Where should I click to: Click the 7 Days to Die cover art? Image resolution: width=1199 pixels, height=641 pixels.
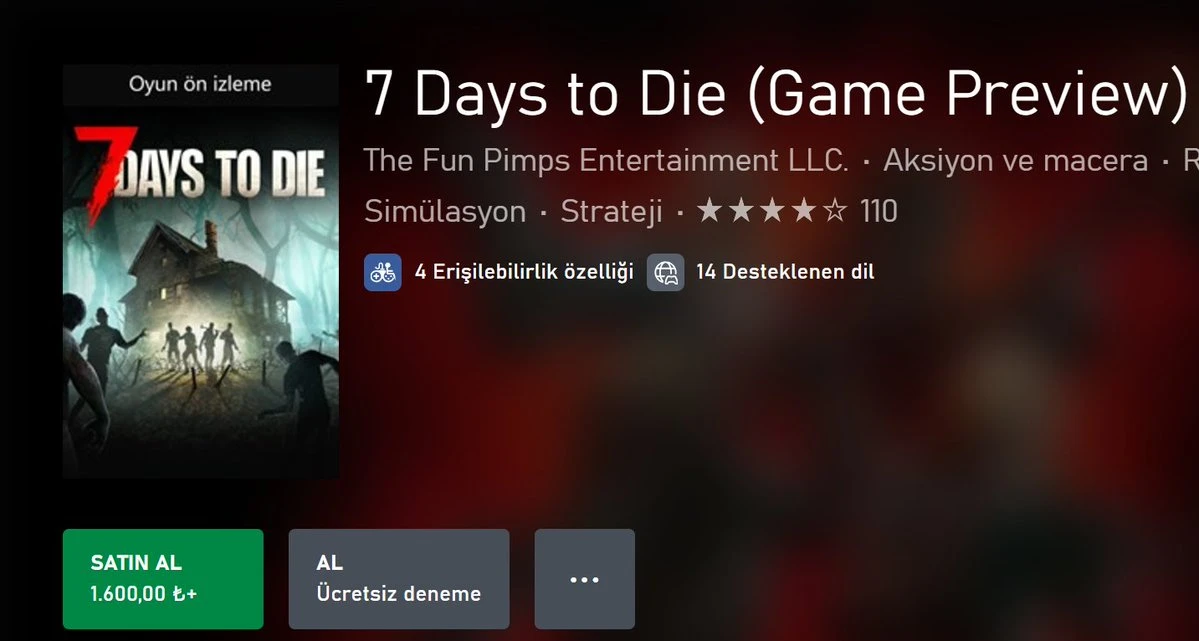(x=200, y=292)
